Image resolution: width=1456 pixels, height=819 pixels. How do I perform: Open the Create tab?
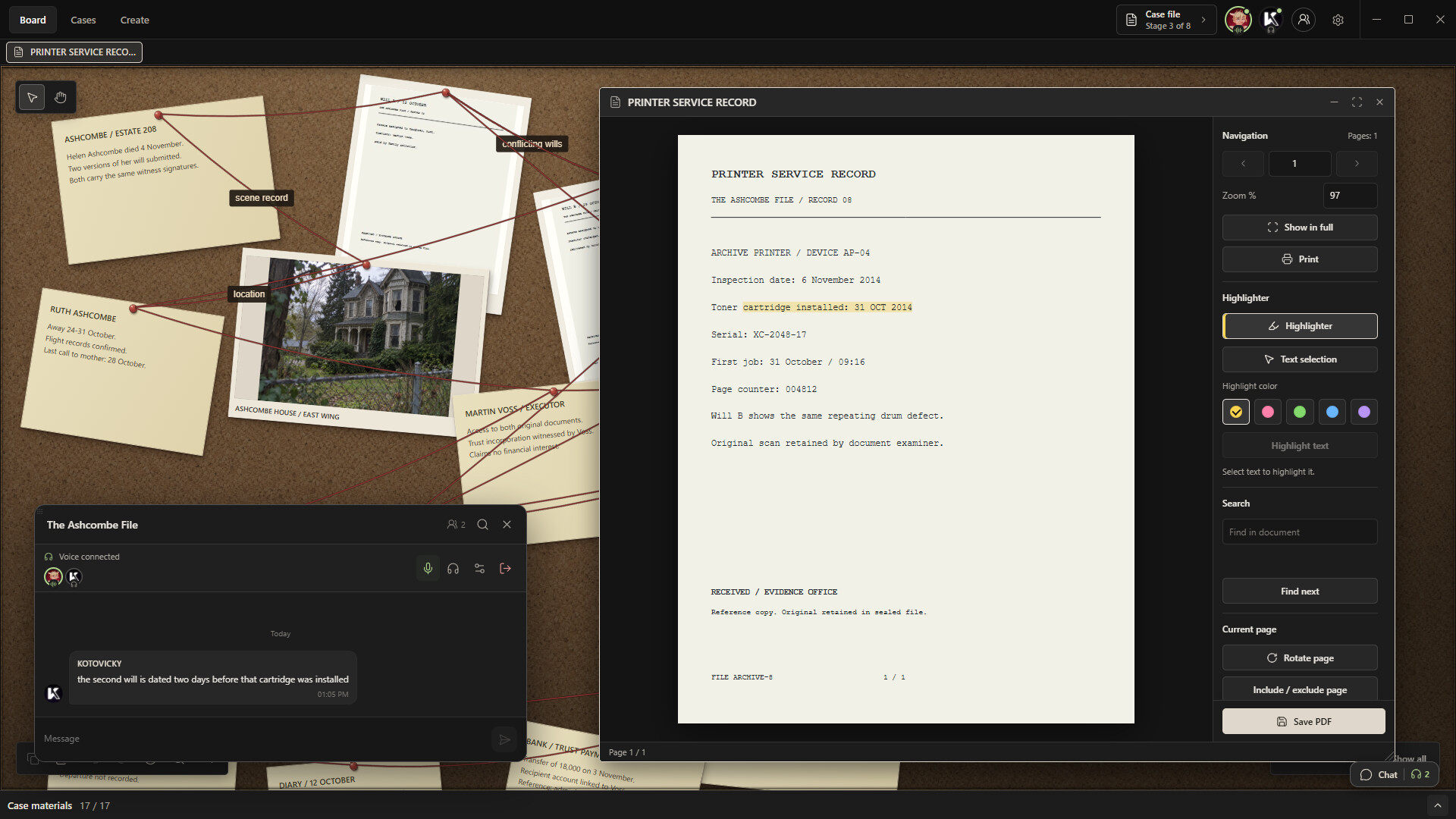coord(134,20)
